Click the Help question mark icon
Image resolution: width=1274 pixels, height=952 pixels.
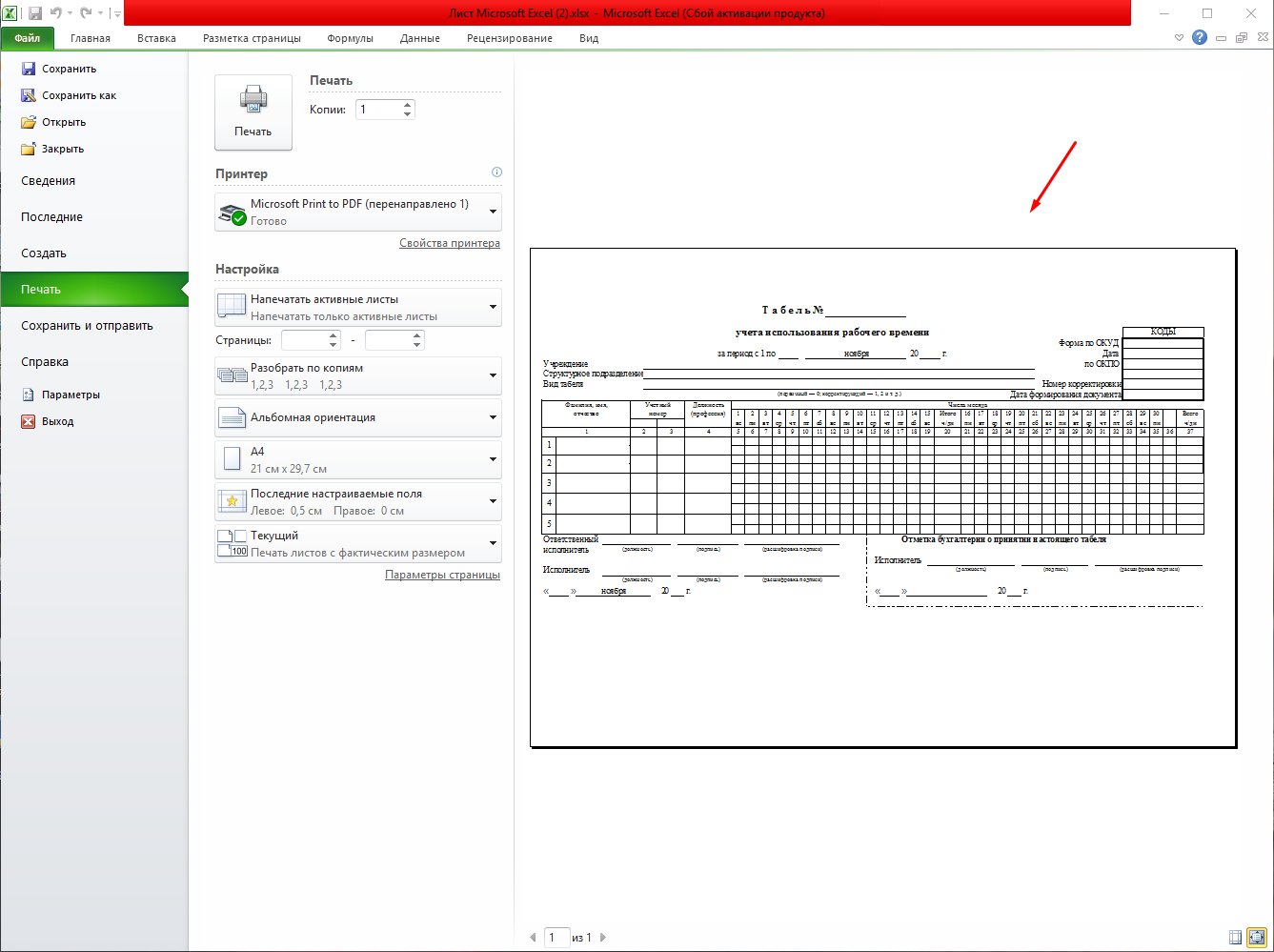pos(1200,38)
